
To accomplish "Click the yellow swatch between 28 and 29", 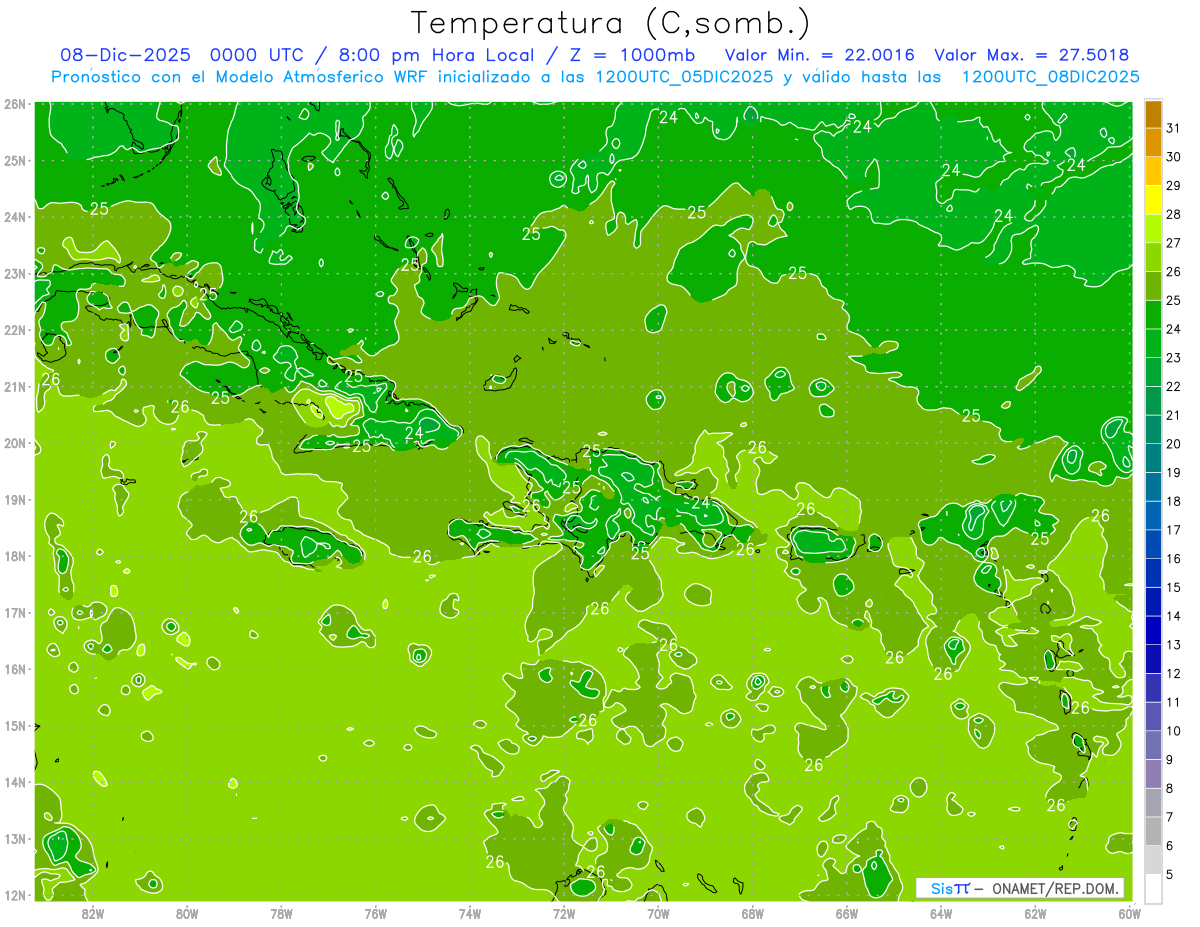I will pyautogui.click(x=1153, y=200).
